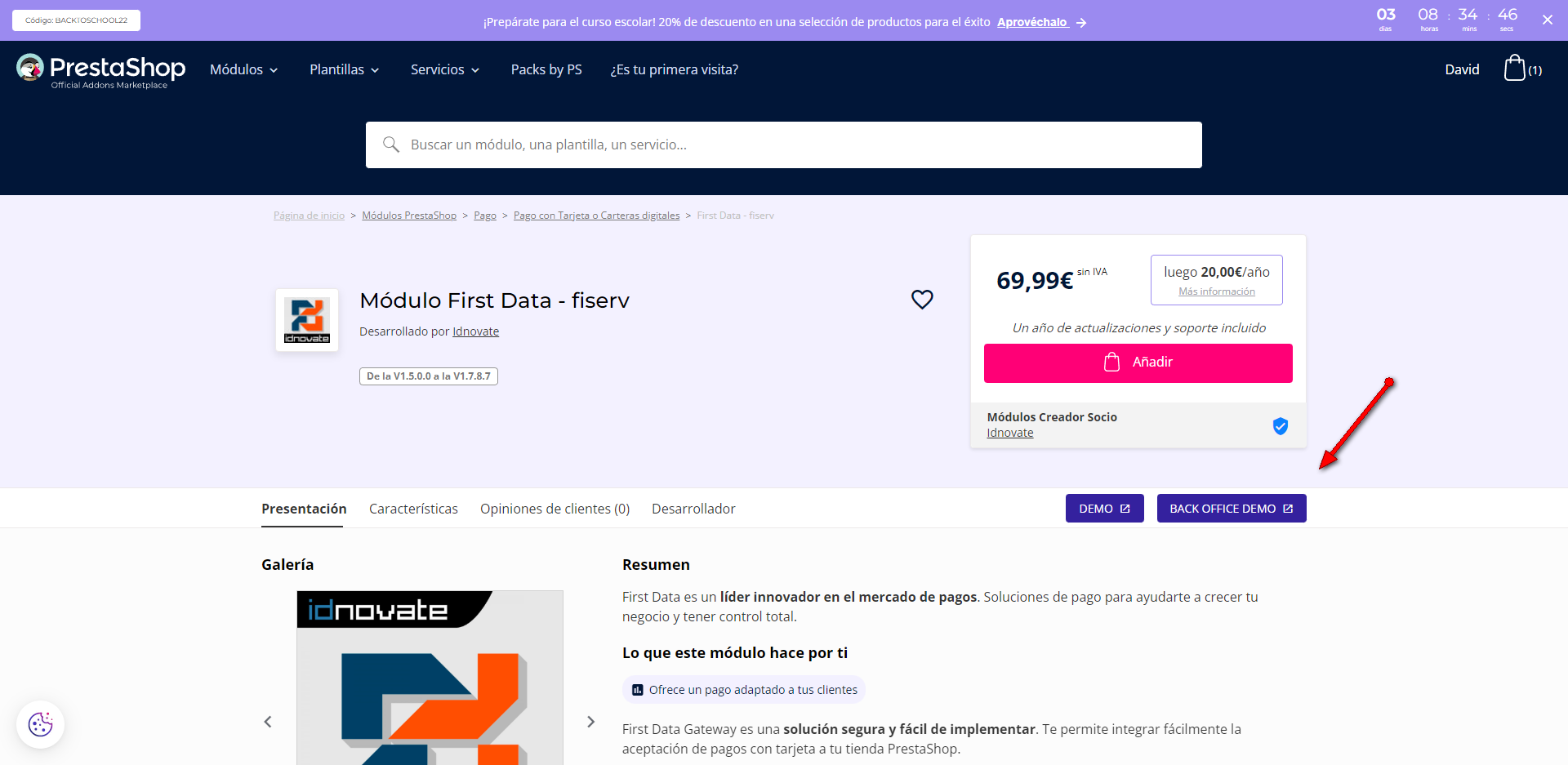The image size is (1568, 765).
Task: Click Aprovéchalo promo link
Action: 1032,22
